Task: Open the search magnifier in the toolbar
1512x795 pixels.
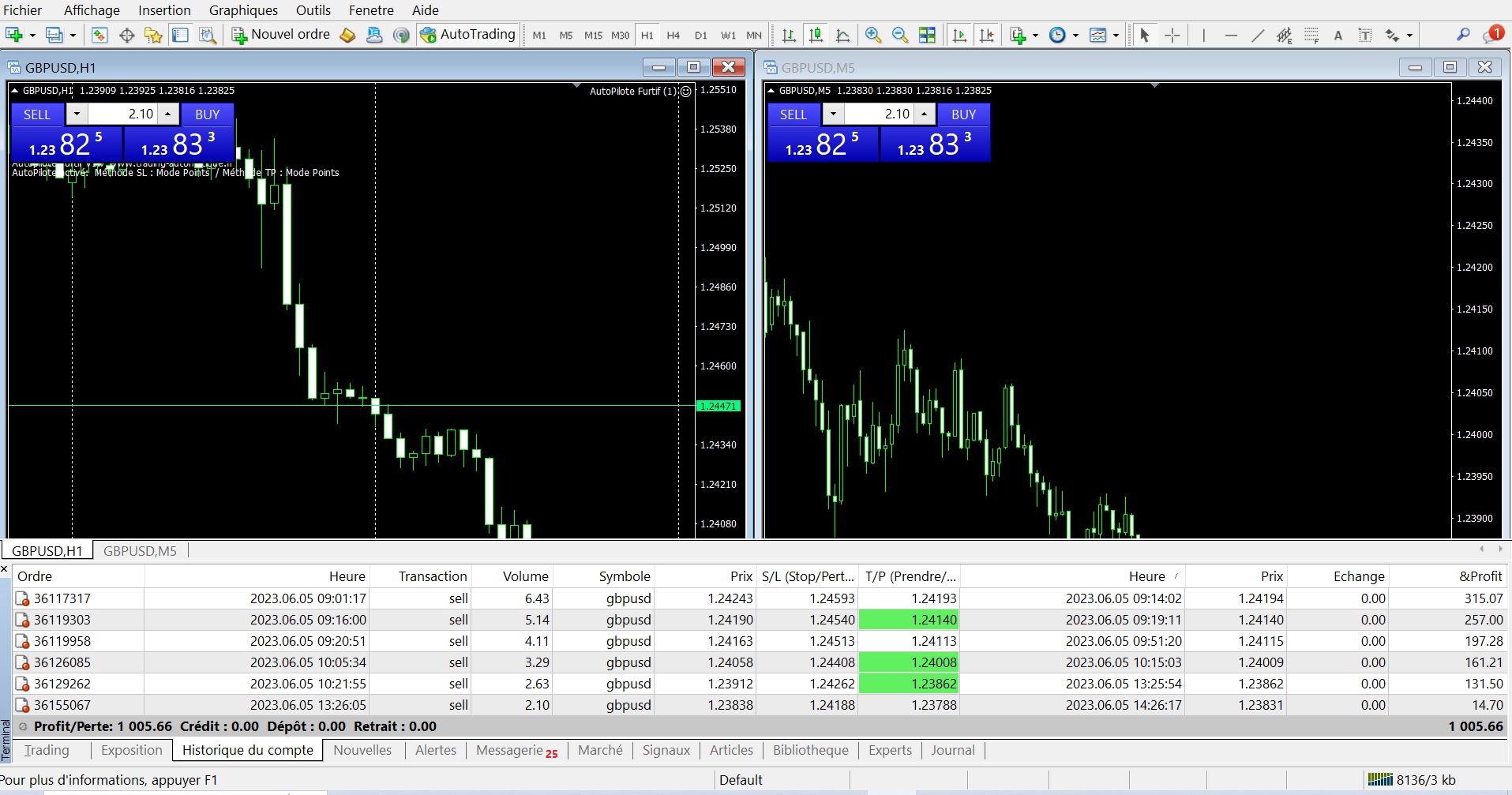Action: pos(1463,35)
